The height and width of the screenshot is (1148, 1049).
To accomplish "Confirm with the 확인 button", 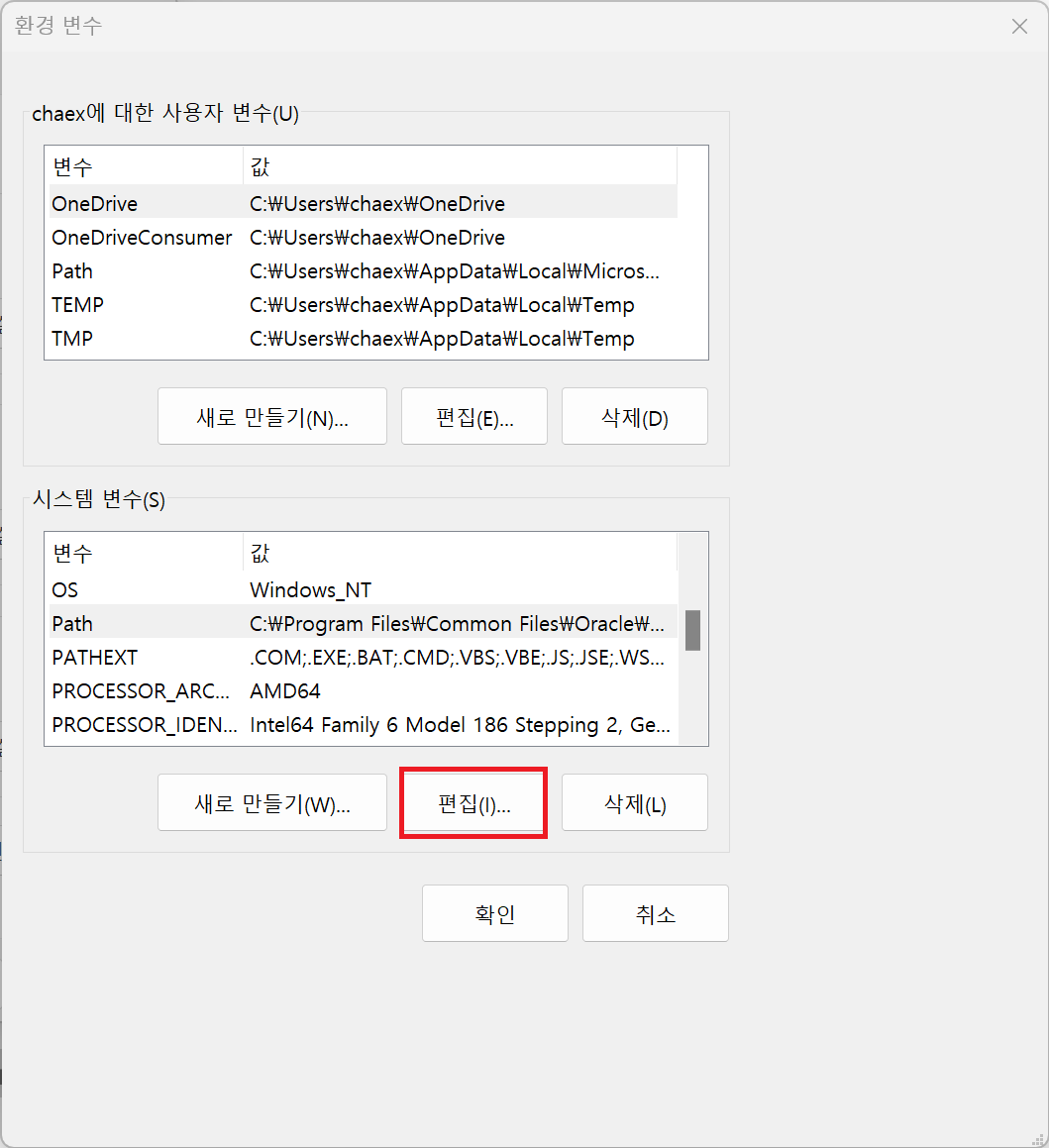I will click(x=495, y=913).
